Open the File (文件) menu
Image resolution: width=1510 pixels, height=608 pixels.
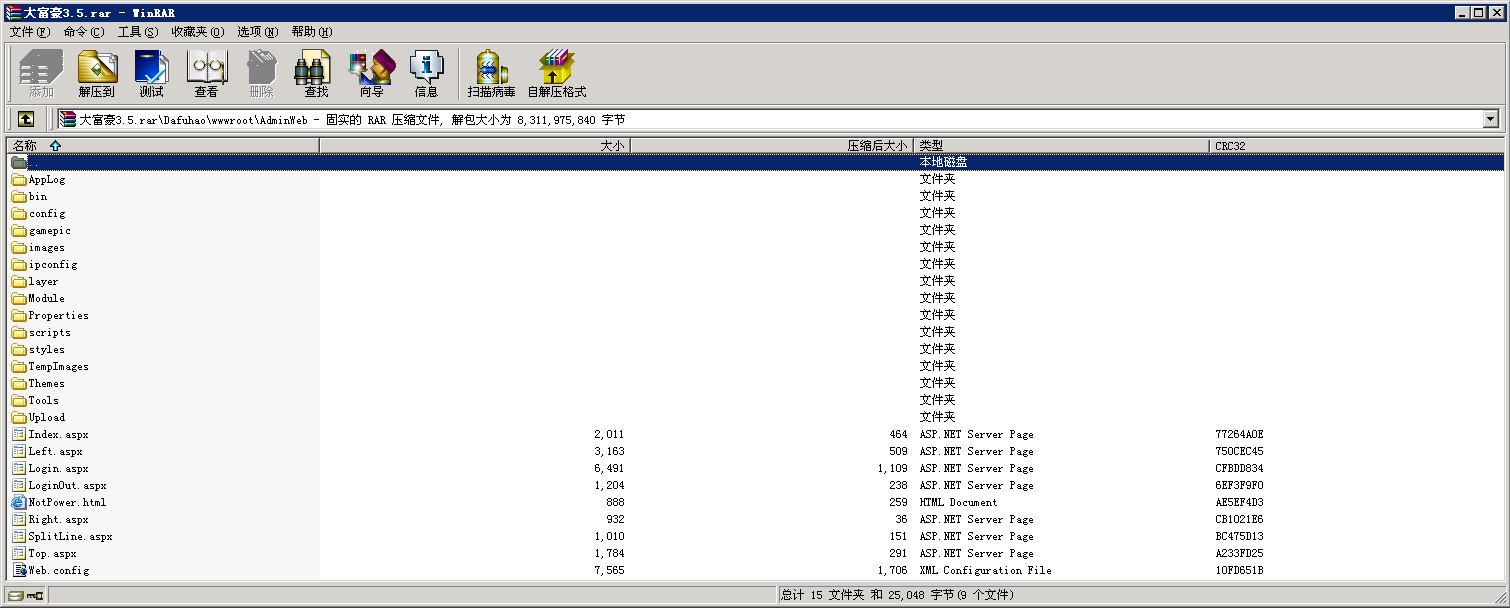[29, 32]
